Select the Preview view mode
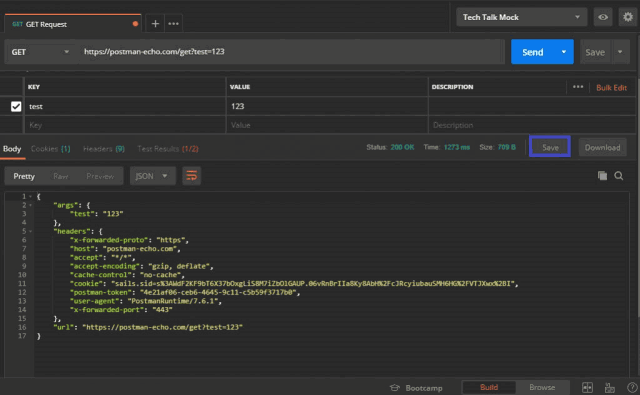The height and width of the screenshot is (395, 640). tap(100, 176)
